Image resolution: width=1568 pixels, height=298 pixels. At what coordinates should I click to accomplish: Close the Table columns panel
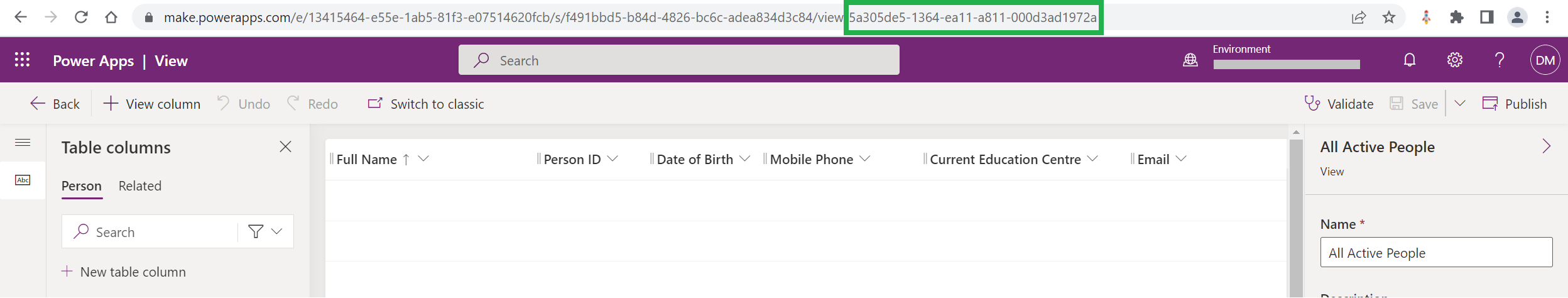pyautogui.click(x=285, y=146)
